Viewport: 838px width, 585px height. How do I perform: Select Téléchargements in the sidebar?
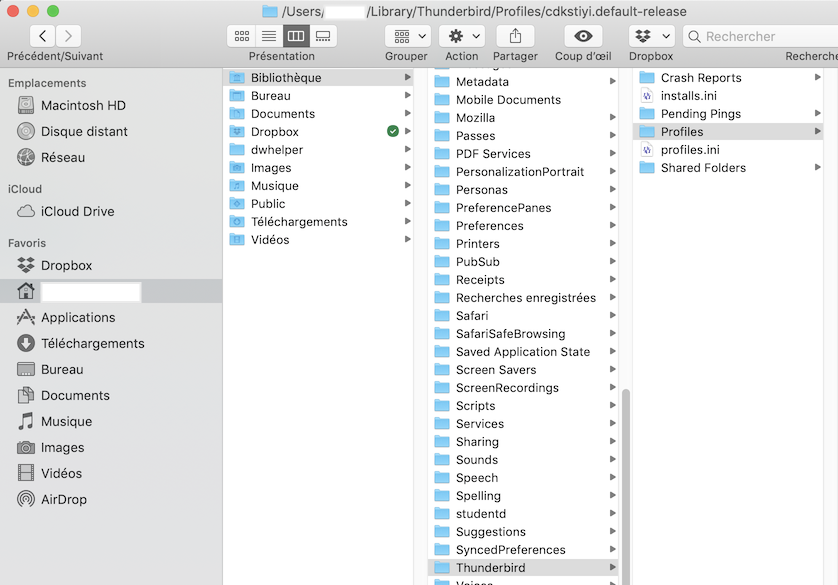92,343
